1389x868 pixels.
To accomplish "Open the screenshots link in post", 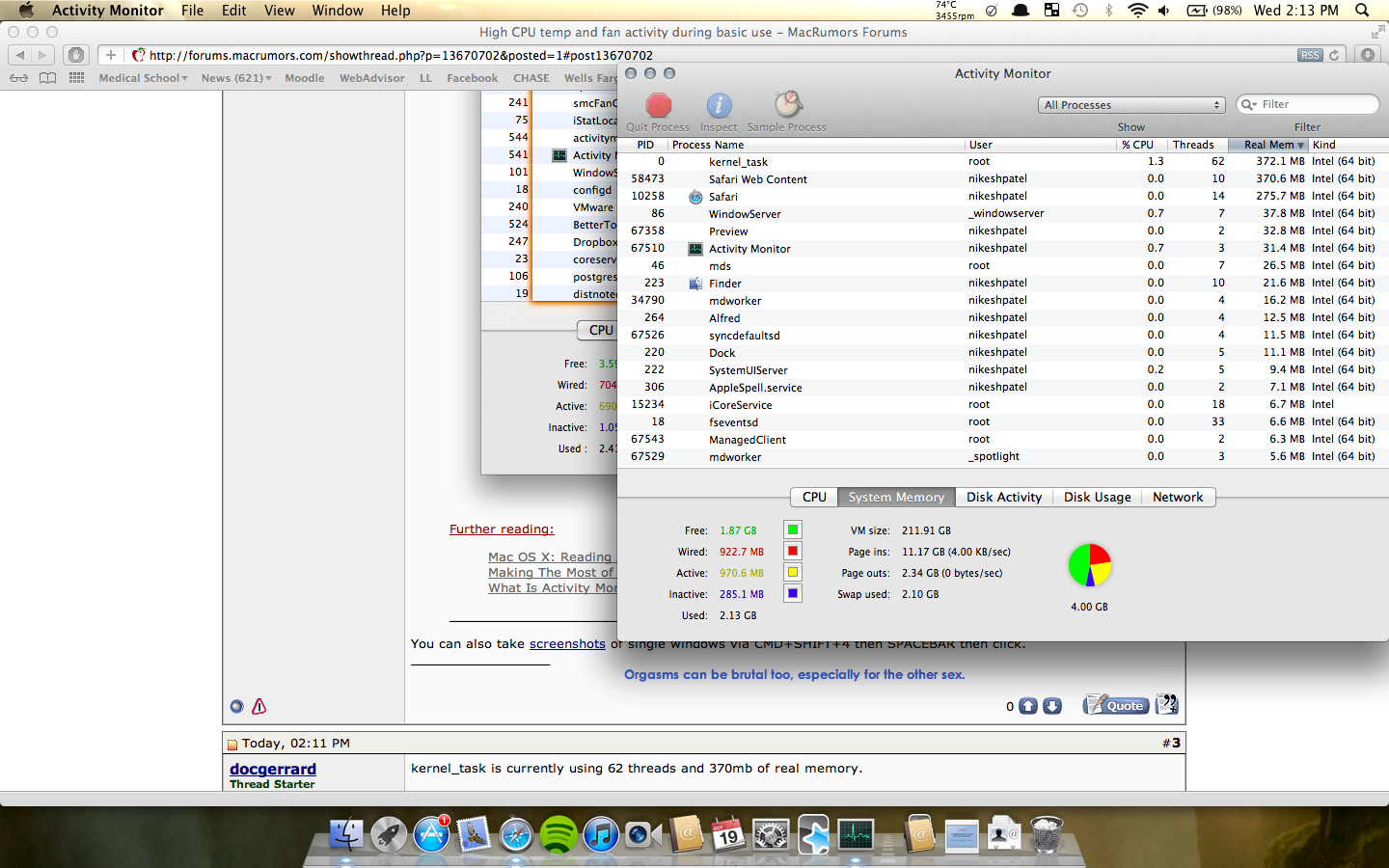I will 567,644.
